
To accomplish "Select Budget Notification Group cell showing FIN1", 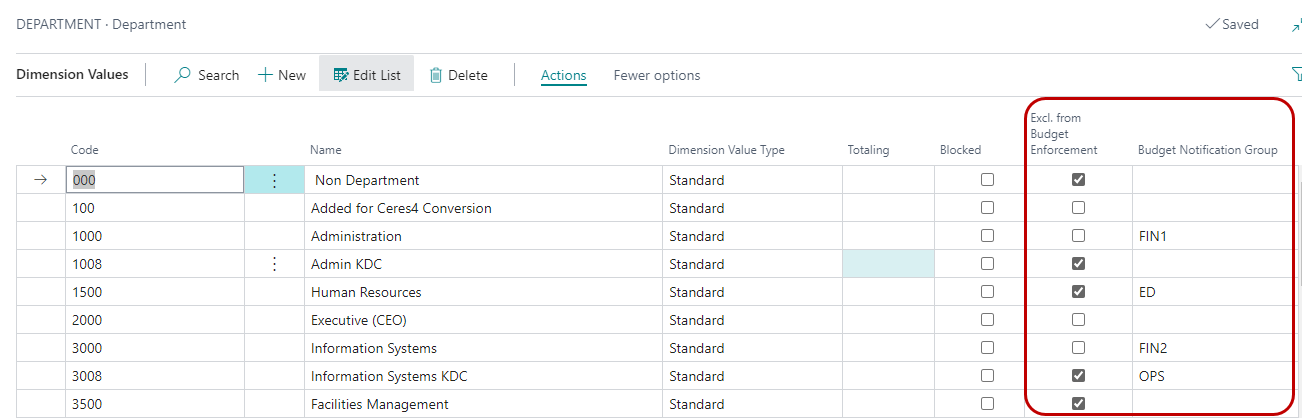I will tap(1210, 236).
